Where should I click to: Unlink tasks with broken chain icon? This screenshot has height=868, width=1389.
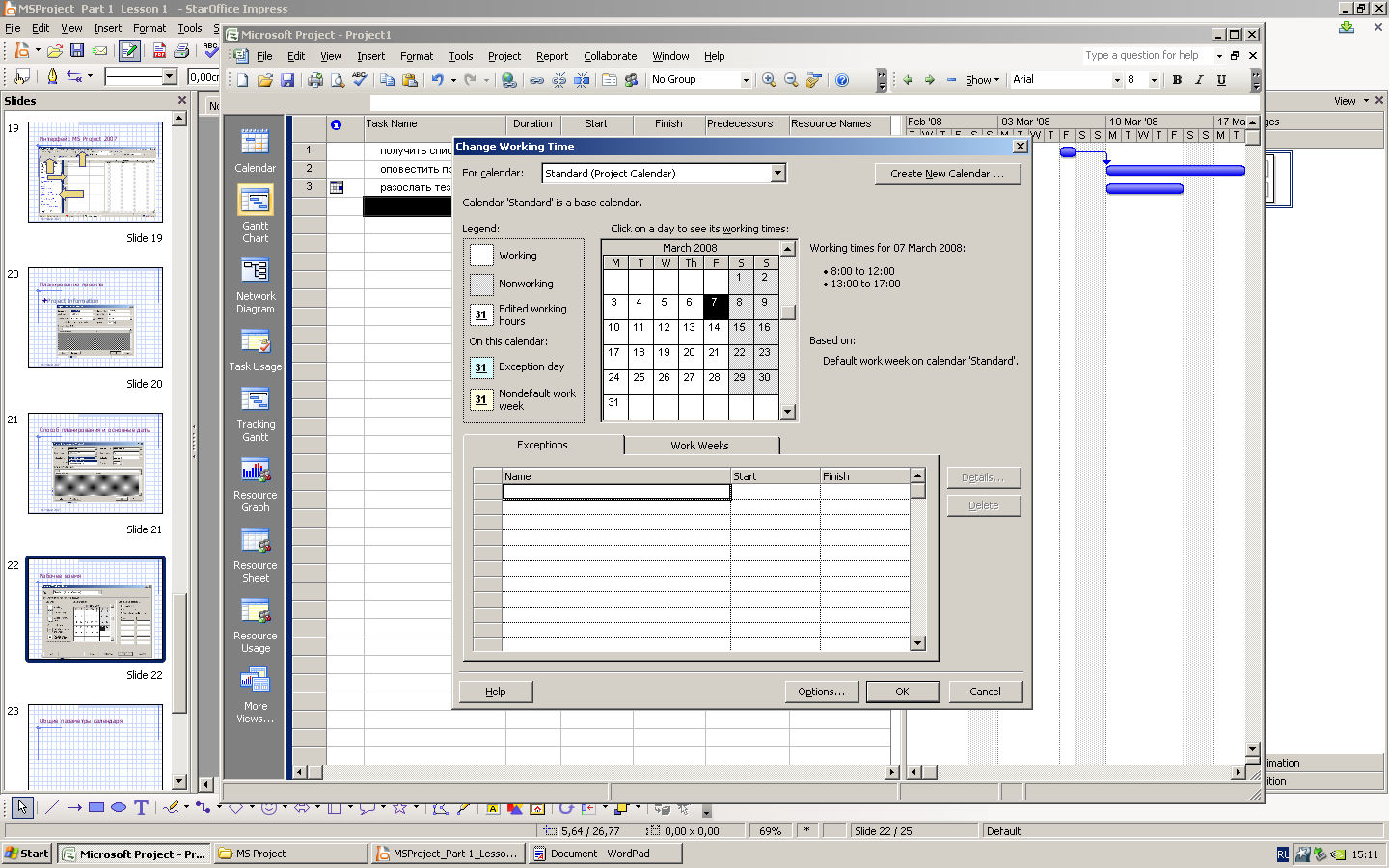558,80
